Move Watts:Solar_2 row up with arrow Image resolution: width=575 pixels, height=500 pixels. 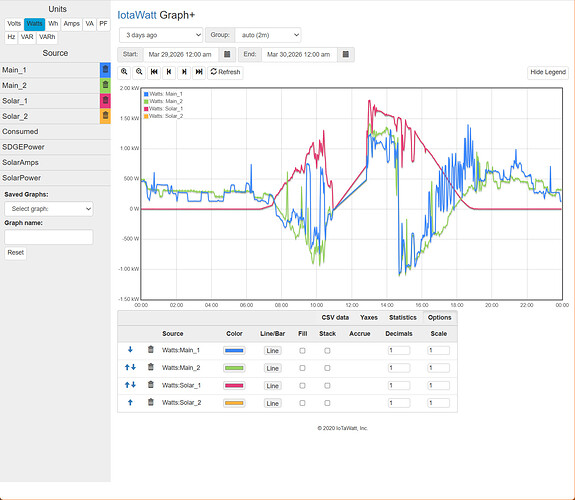(130, 402)
